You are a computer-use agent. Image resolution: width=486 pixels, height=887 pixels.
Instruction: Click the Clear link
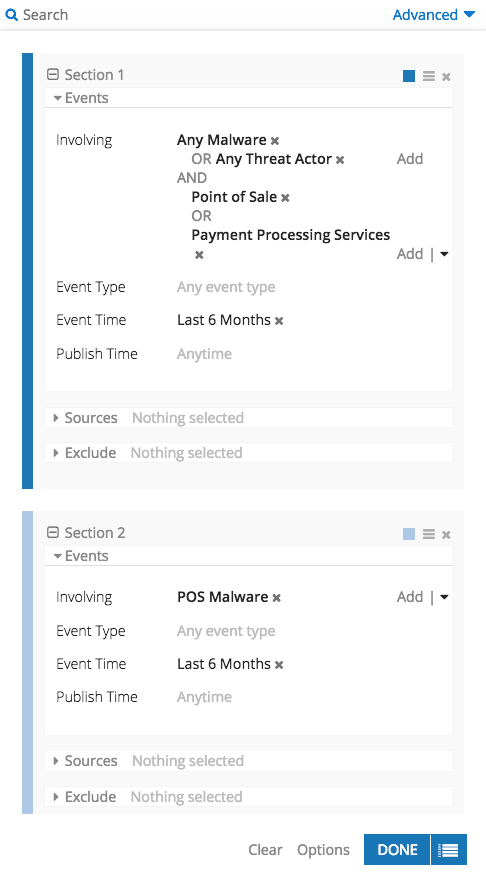coord(265,850)
